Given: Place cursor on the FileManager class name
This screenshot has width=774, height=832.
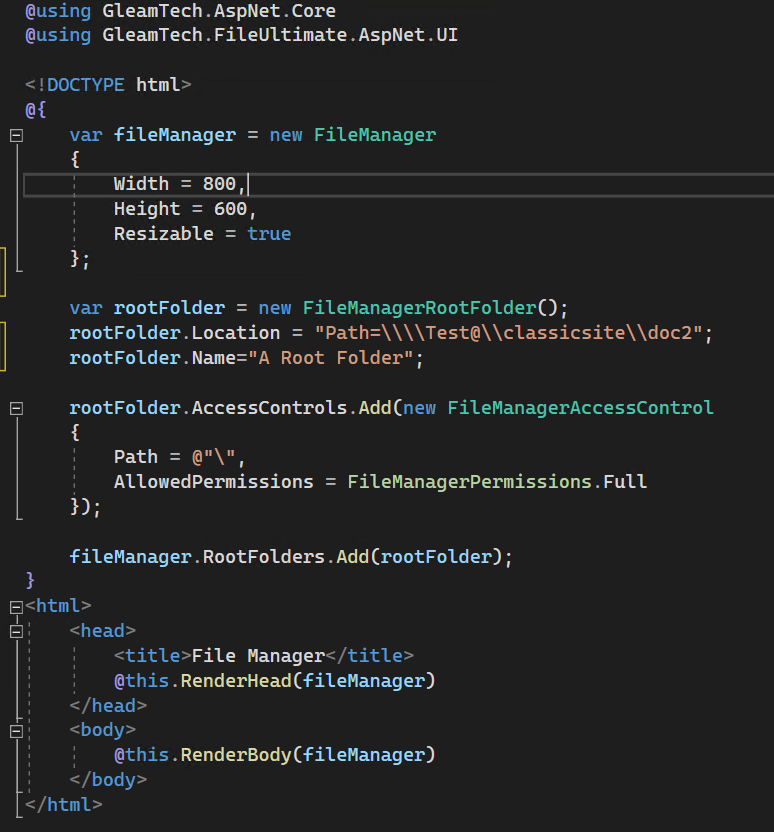Looking at the screenshot, I should click(375, 135).
